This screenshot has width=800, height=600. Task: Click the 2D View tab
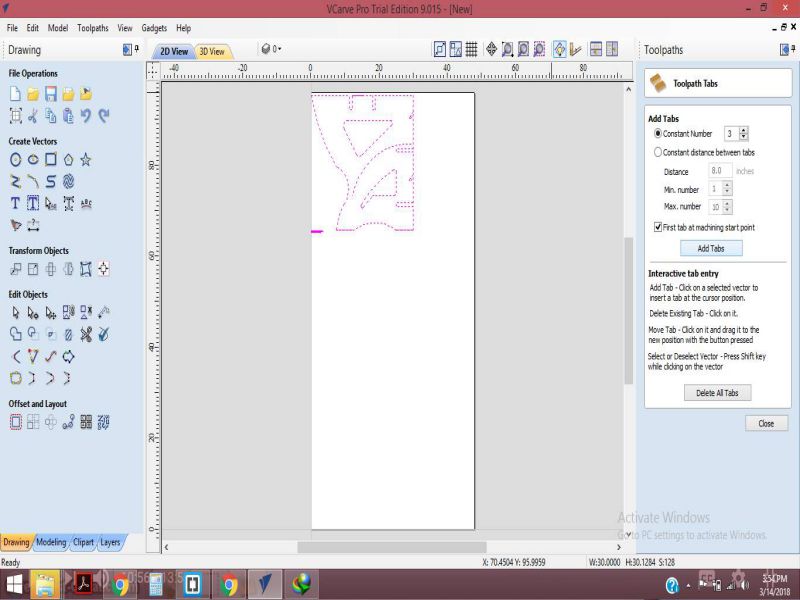pos(174,51)
